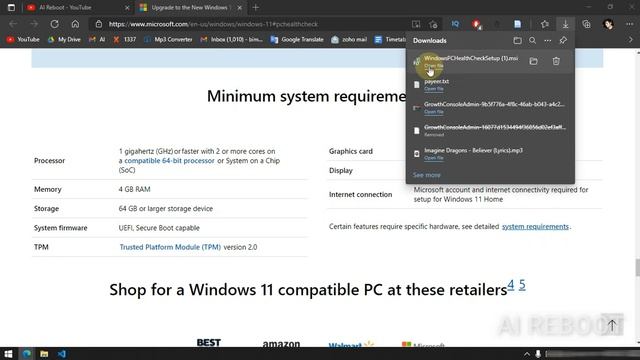
Task: Search downloads in Downloads panel
Action: pos(532,40)
